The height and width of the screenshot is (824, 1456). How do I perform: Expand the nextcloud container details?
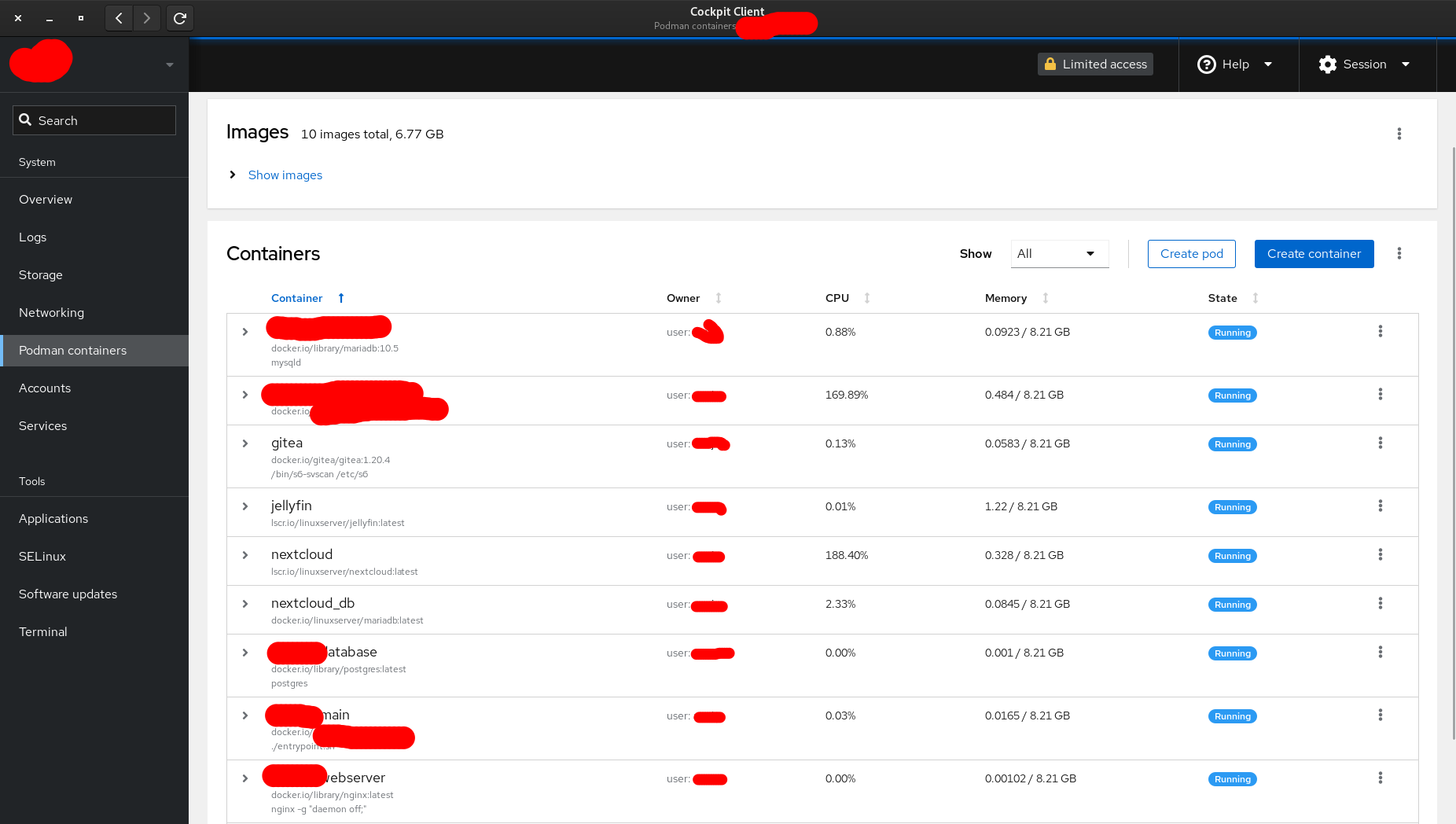tap(245, 555)
